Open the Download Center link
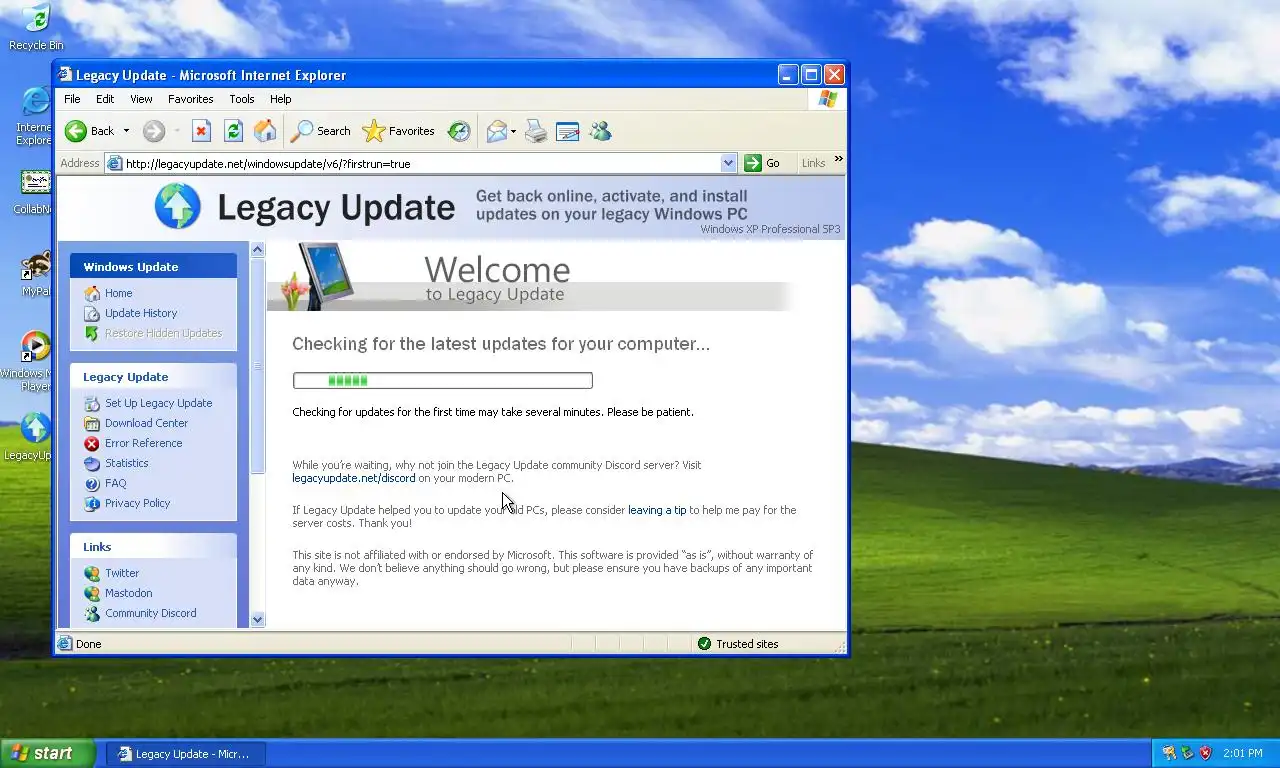The image size is (1280, 768). (146, 423)
